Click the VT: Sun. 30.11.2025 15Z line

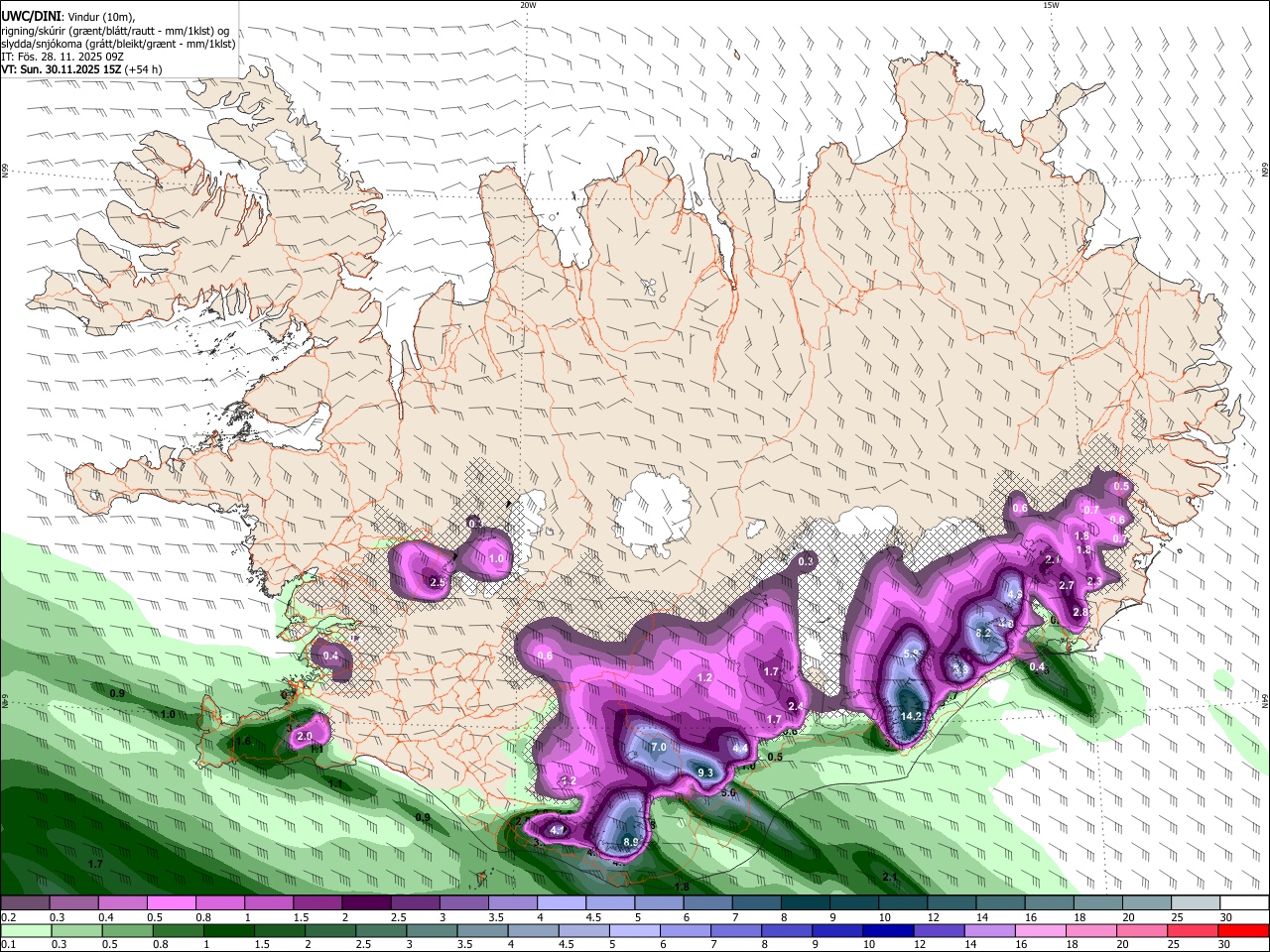point(81,69)
